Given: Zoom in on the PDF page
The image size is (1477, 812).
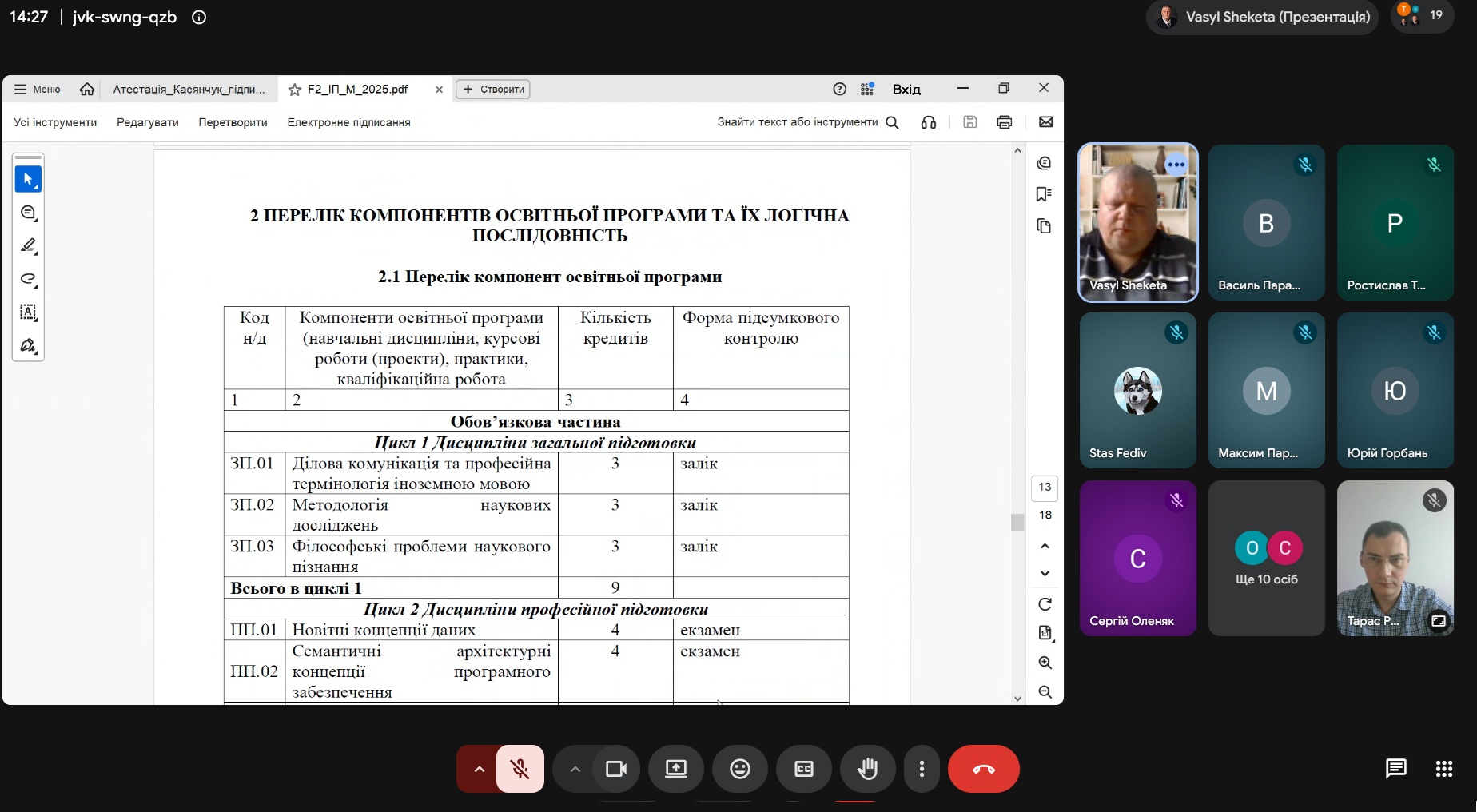Looking at the screenshot, I should pos(1045,663).
